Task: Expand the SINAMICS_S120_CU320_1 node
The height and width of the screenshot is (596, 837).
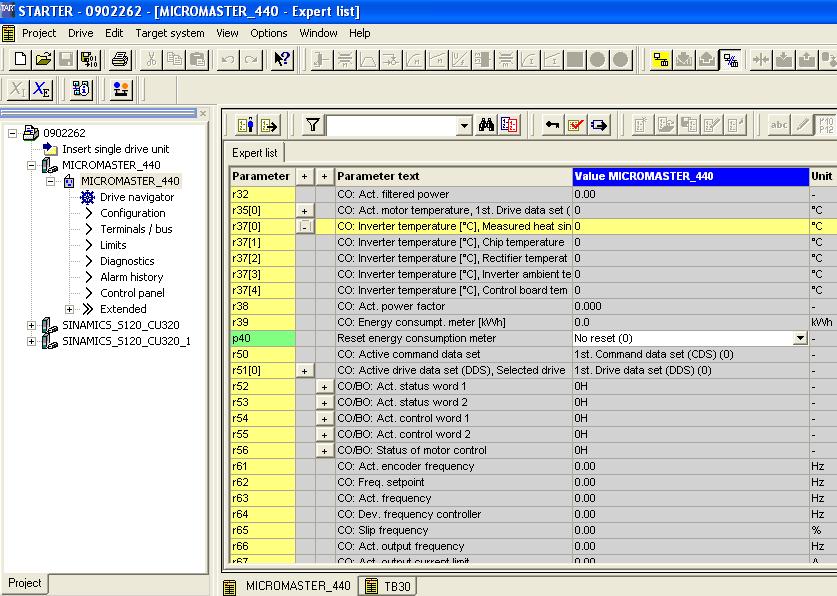Action: tap(31, 341)
